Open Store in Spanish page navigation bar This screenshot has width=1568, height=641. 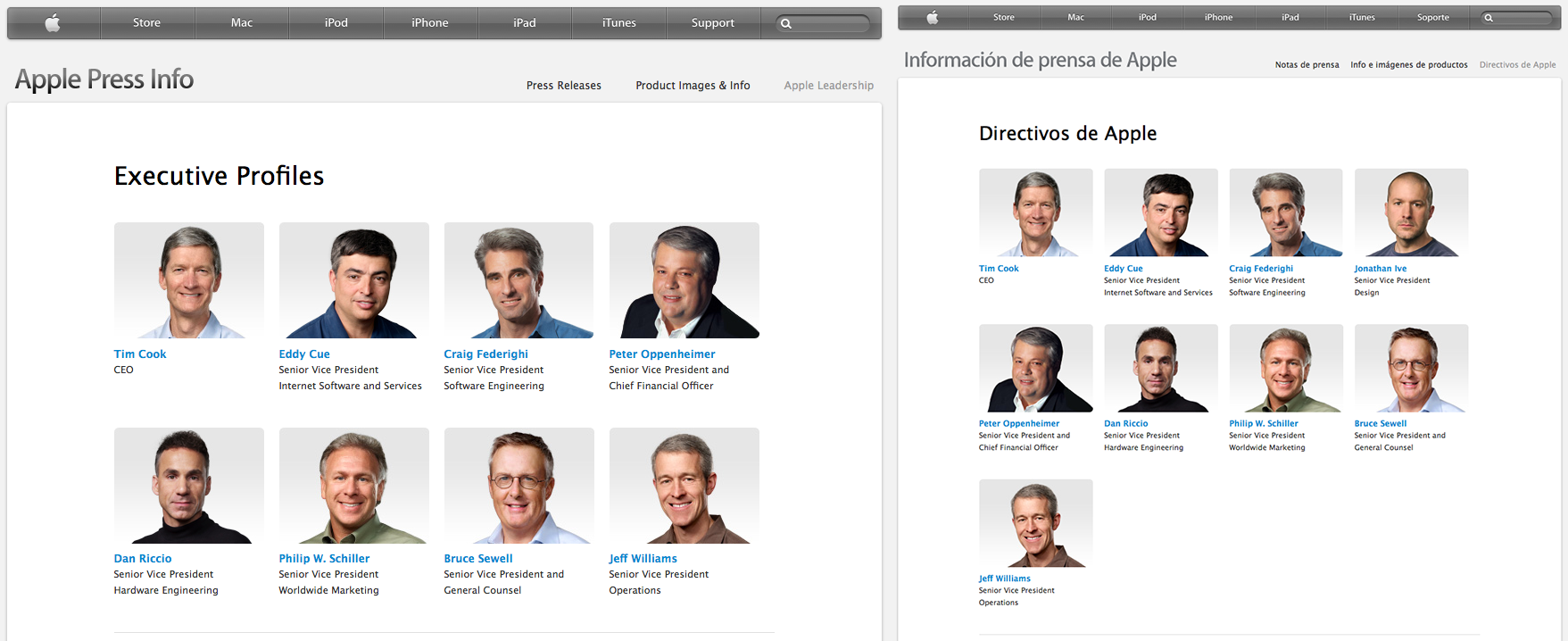coord(1004,17)
